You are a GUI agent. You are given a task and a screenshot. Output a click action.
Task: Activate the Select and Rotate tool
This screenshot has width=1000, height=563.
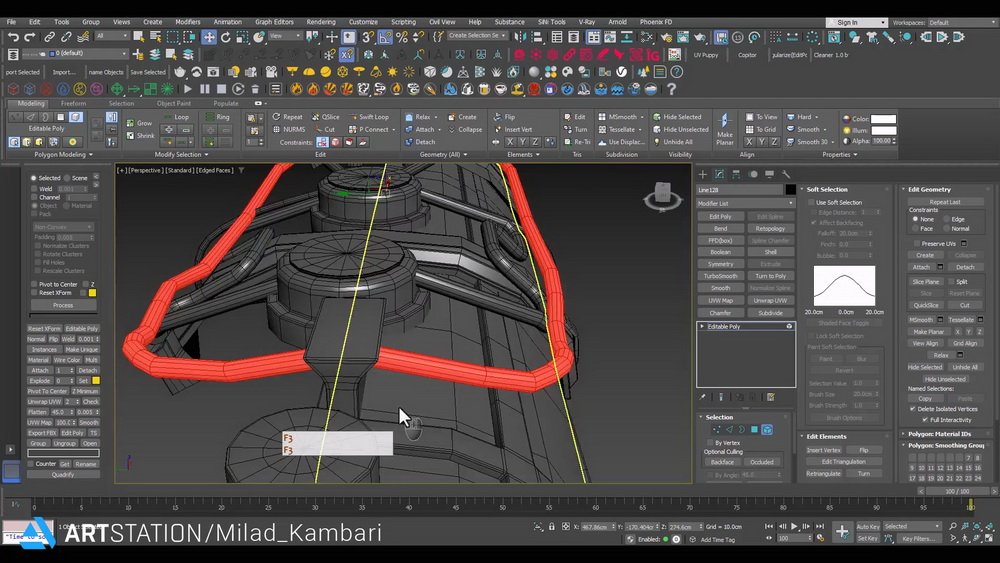click(226, 37)
